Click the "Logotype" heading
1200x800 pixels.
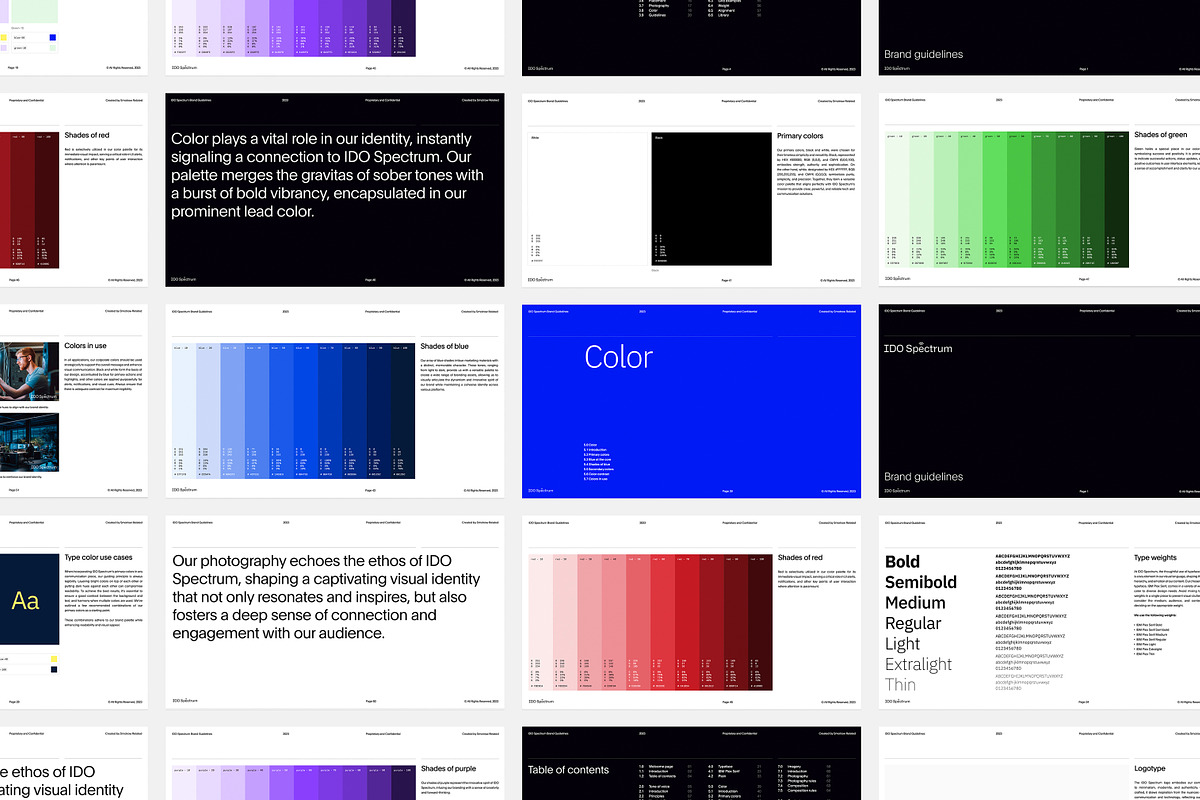point(1150,768)
